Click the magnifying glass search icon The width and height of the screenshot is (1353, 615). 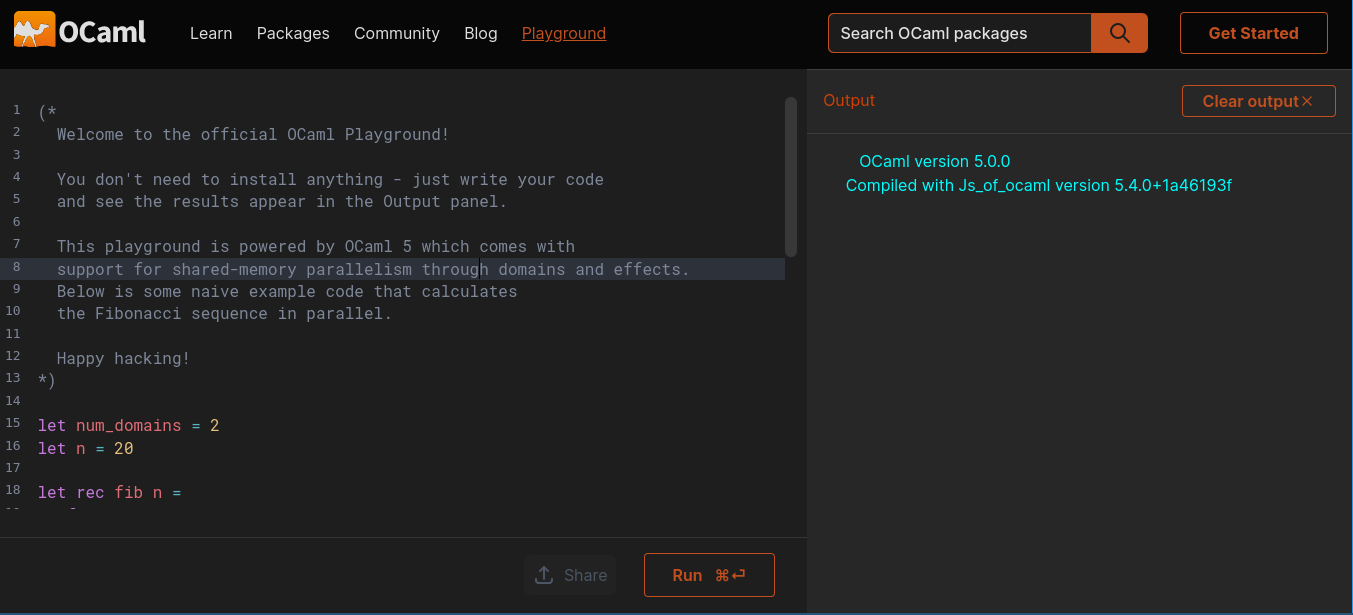click(x=1120, y=33)
